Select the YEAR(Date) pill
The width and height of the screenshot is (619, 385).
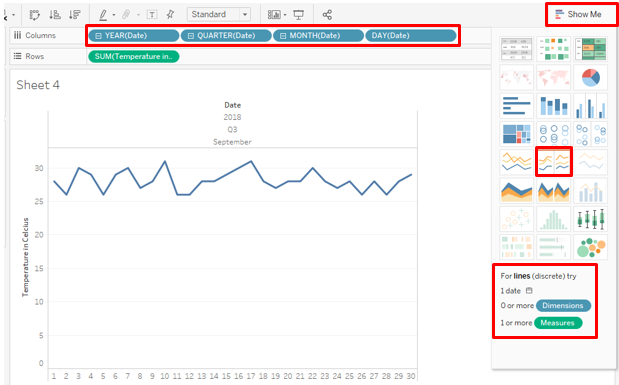134,36
